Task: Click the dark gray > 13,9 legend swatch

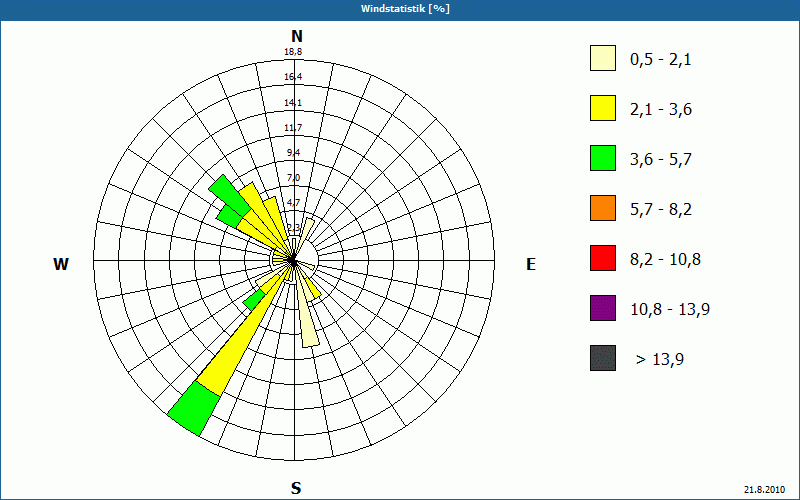Action: coord(603,358)
